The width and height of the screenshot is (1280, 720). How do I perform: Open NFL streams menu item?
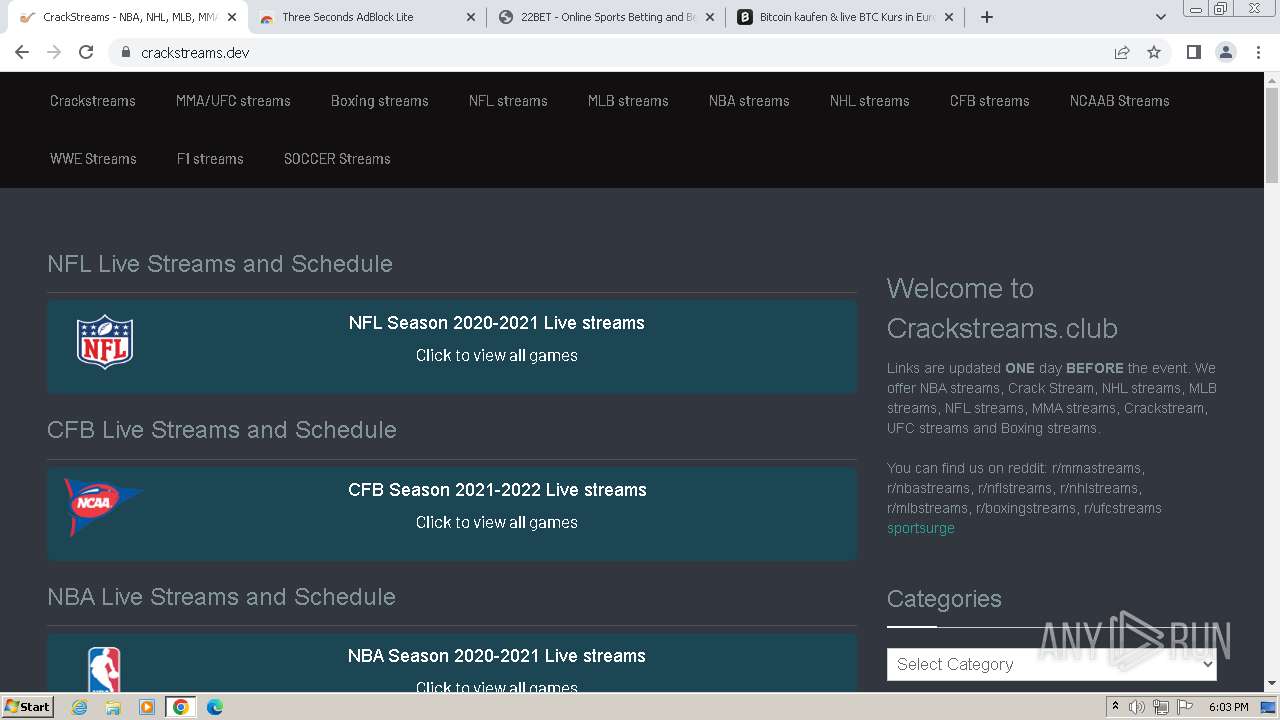coord(508,101)
